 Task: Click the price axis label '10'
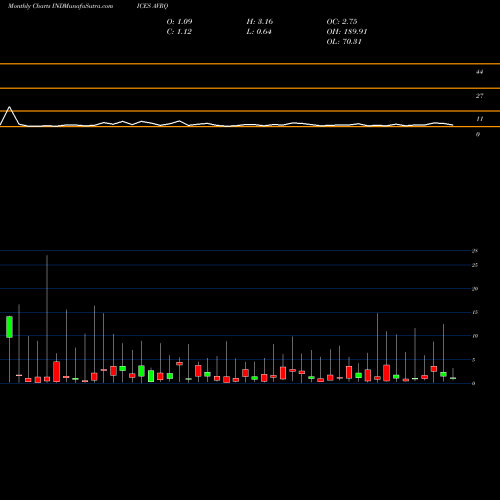click(475, 336)
